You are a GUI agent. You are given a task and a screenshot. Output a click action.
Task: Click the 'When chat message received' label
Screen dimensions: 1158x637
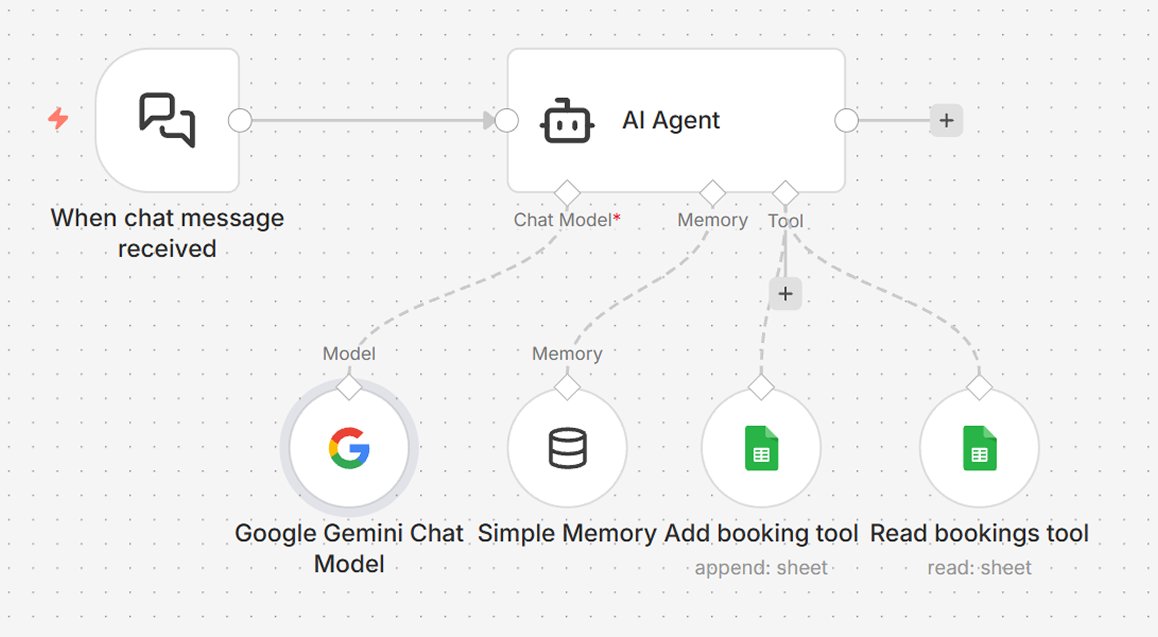[167, 233]
